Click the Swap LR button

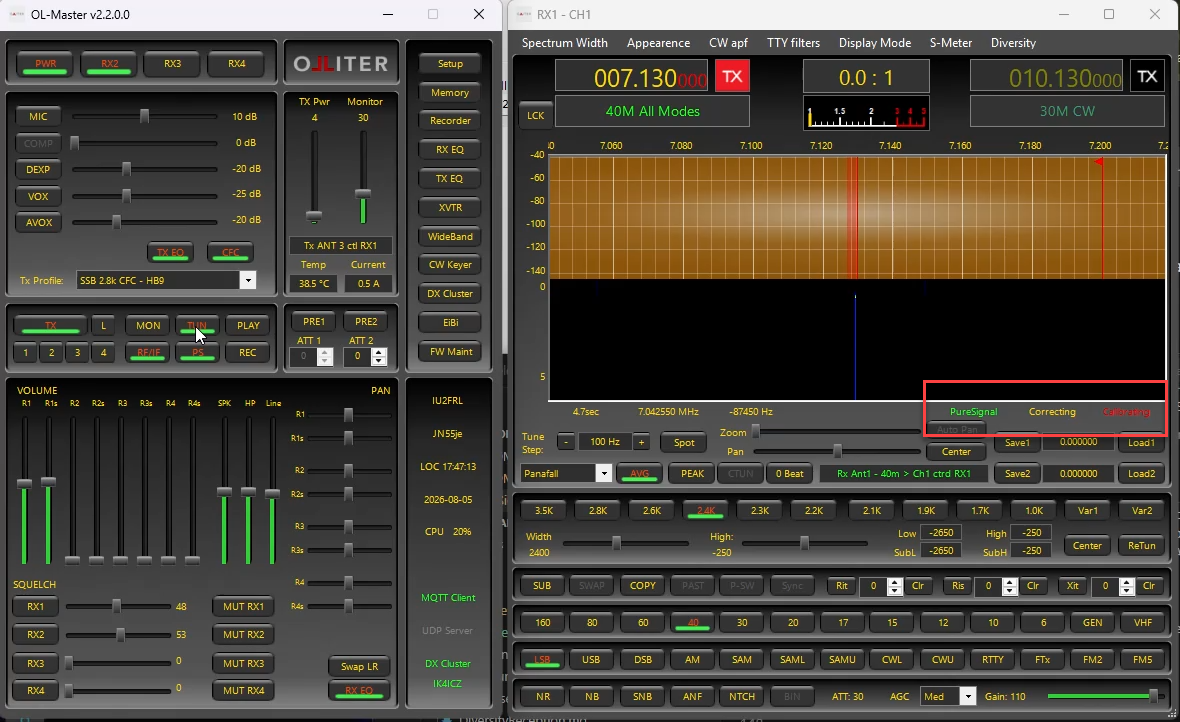[359, 666]
